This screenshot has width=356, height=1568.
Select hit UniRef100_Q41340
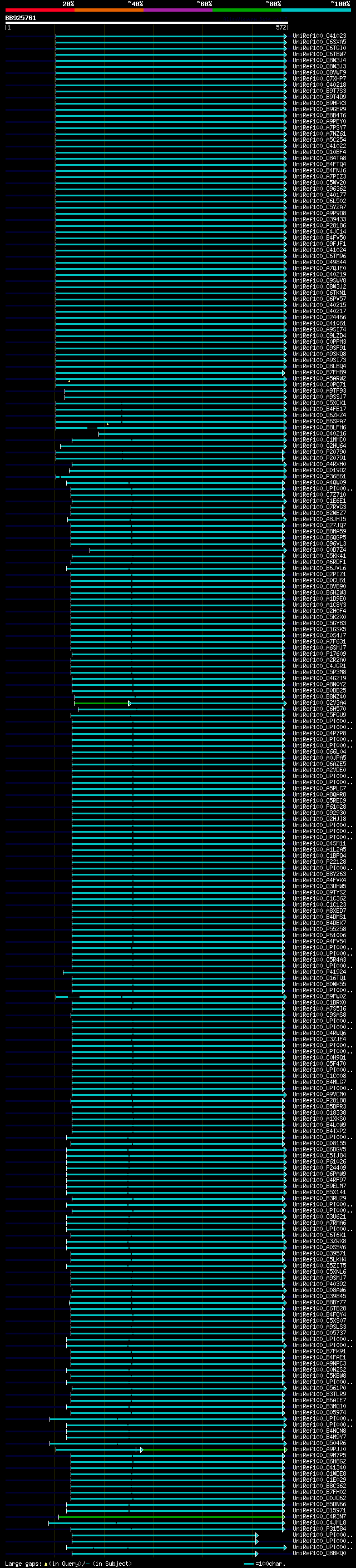319,1467
